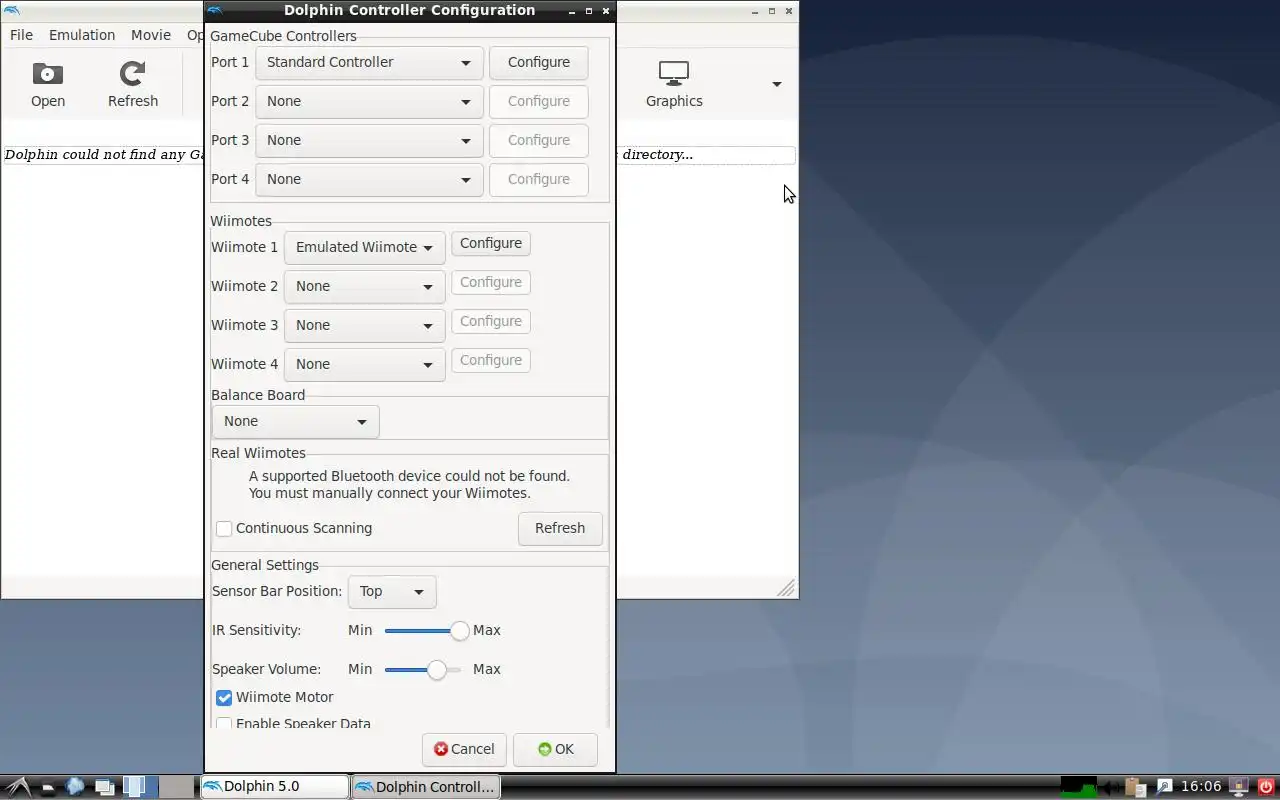Click the OK button
Screen dimensions: 1280x800
pos(555,749)
